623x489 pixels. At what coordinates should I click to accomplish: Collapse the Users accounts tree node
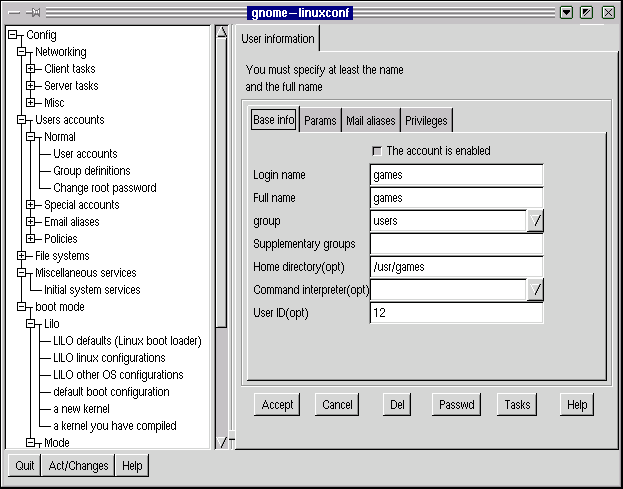tap(22, 120)
